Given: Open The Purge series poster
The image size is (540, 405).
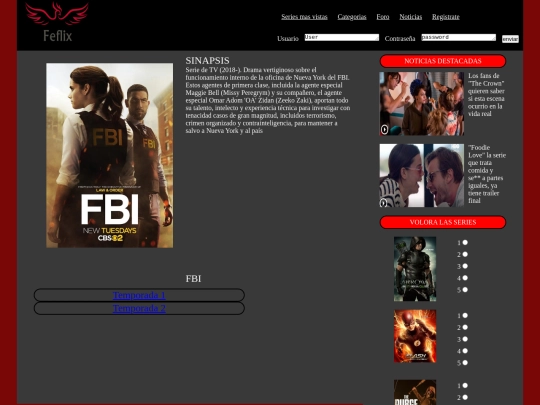Looking at the screenshot, I should point(415,392).
